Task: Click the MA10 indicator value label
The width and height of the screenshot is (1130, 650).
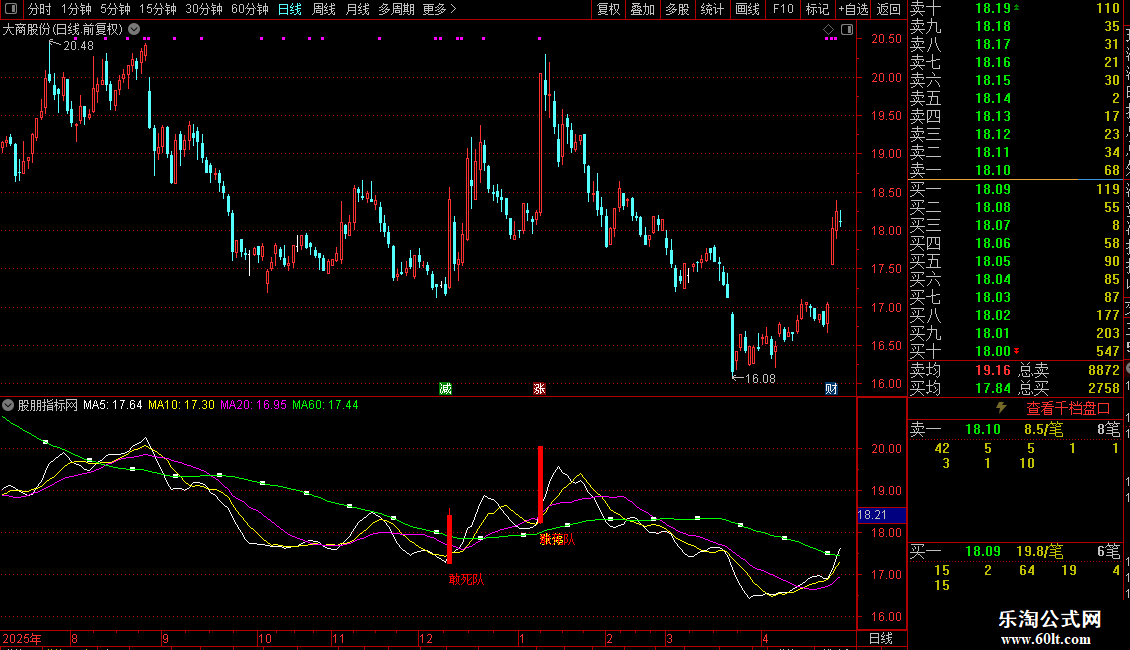Action: point(181,405)
